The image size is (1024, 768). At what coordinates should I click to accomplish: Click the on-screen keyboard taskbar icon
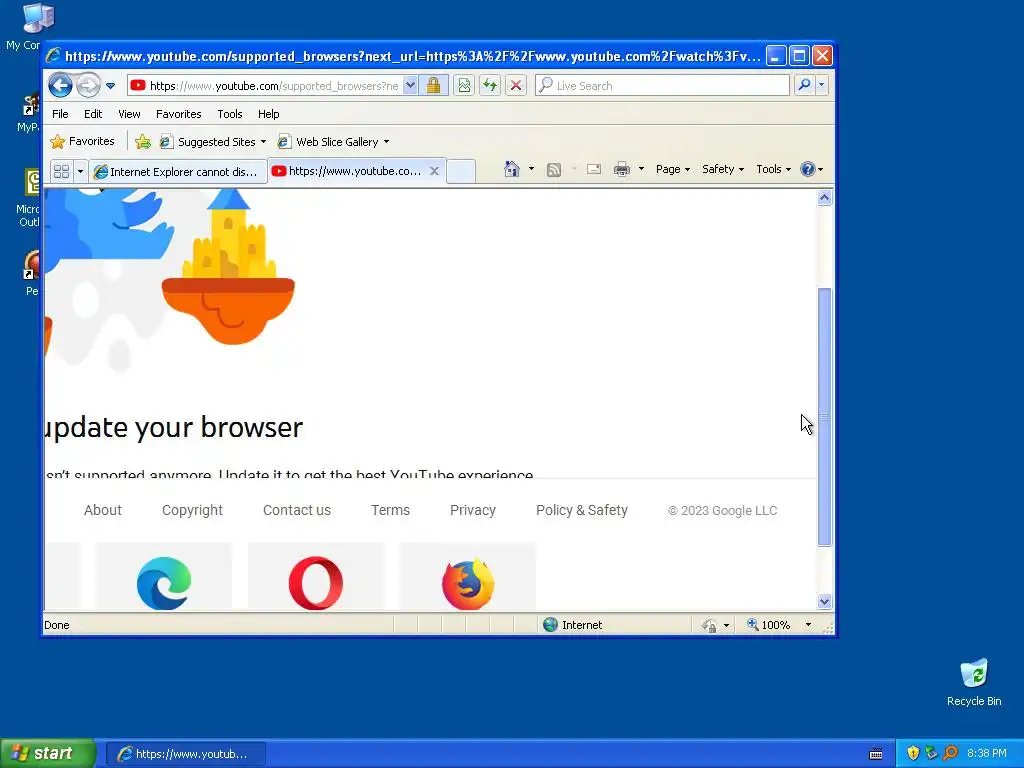876,754
